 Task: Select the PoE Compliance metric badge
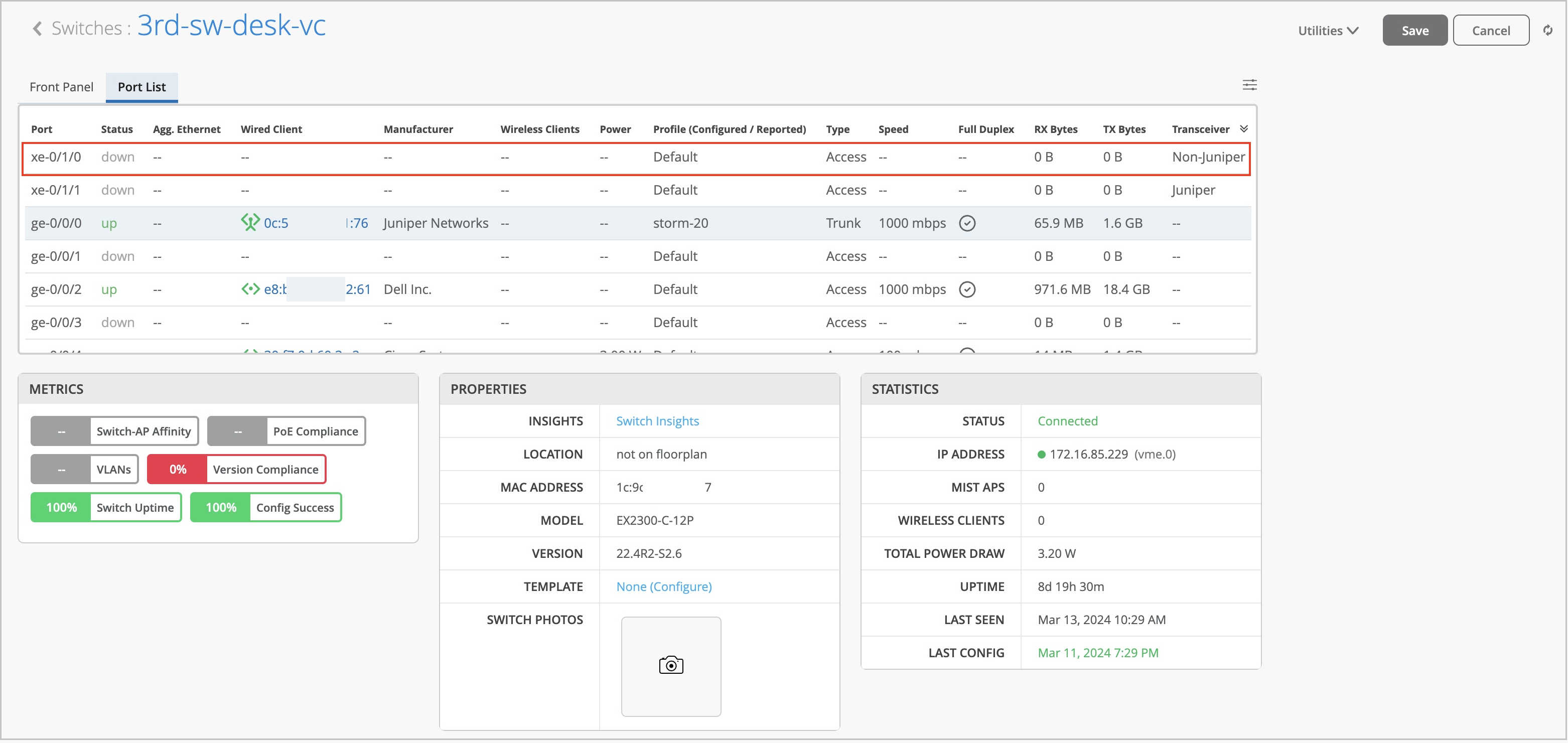(x=286, y=431)
